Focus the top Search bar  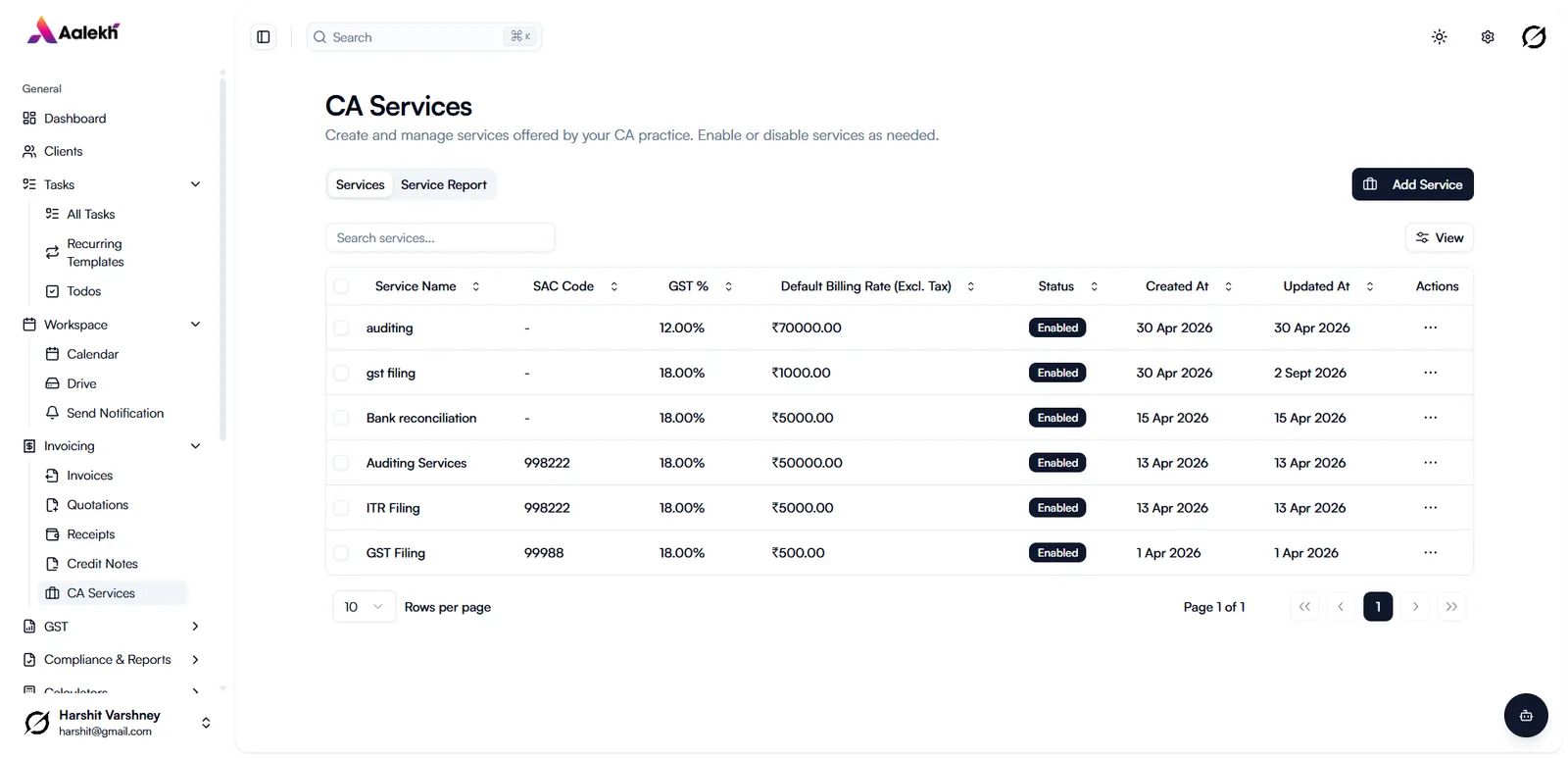423,37
